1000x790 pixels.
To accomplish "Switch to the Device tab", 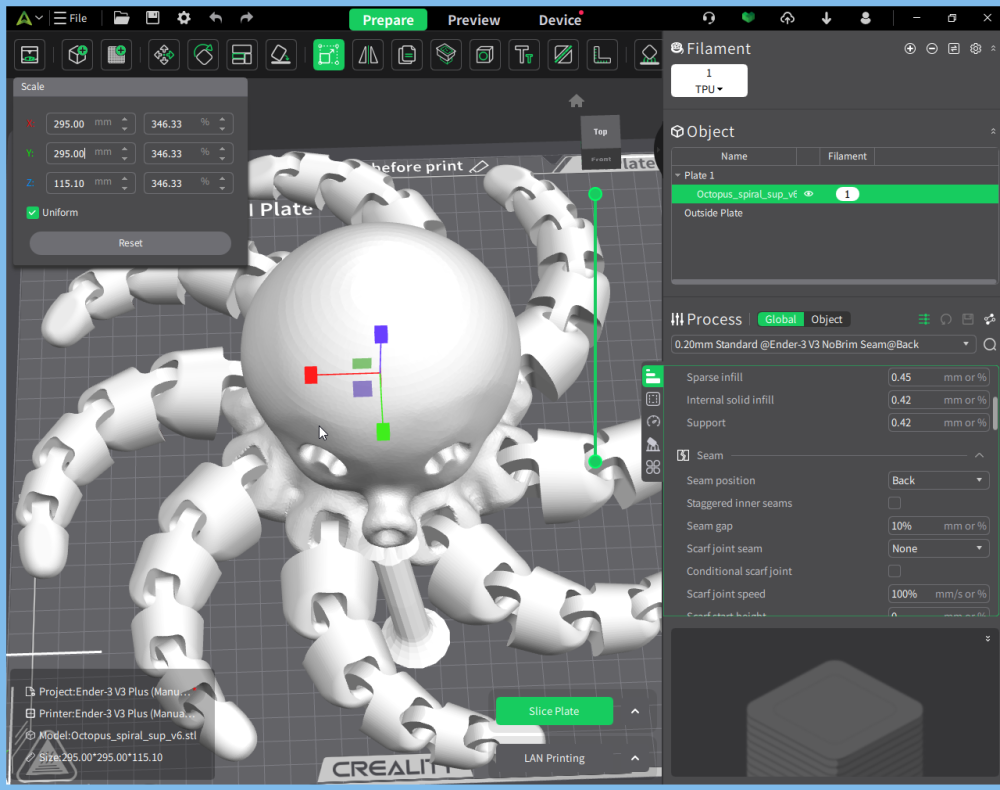I will 560,20.
